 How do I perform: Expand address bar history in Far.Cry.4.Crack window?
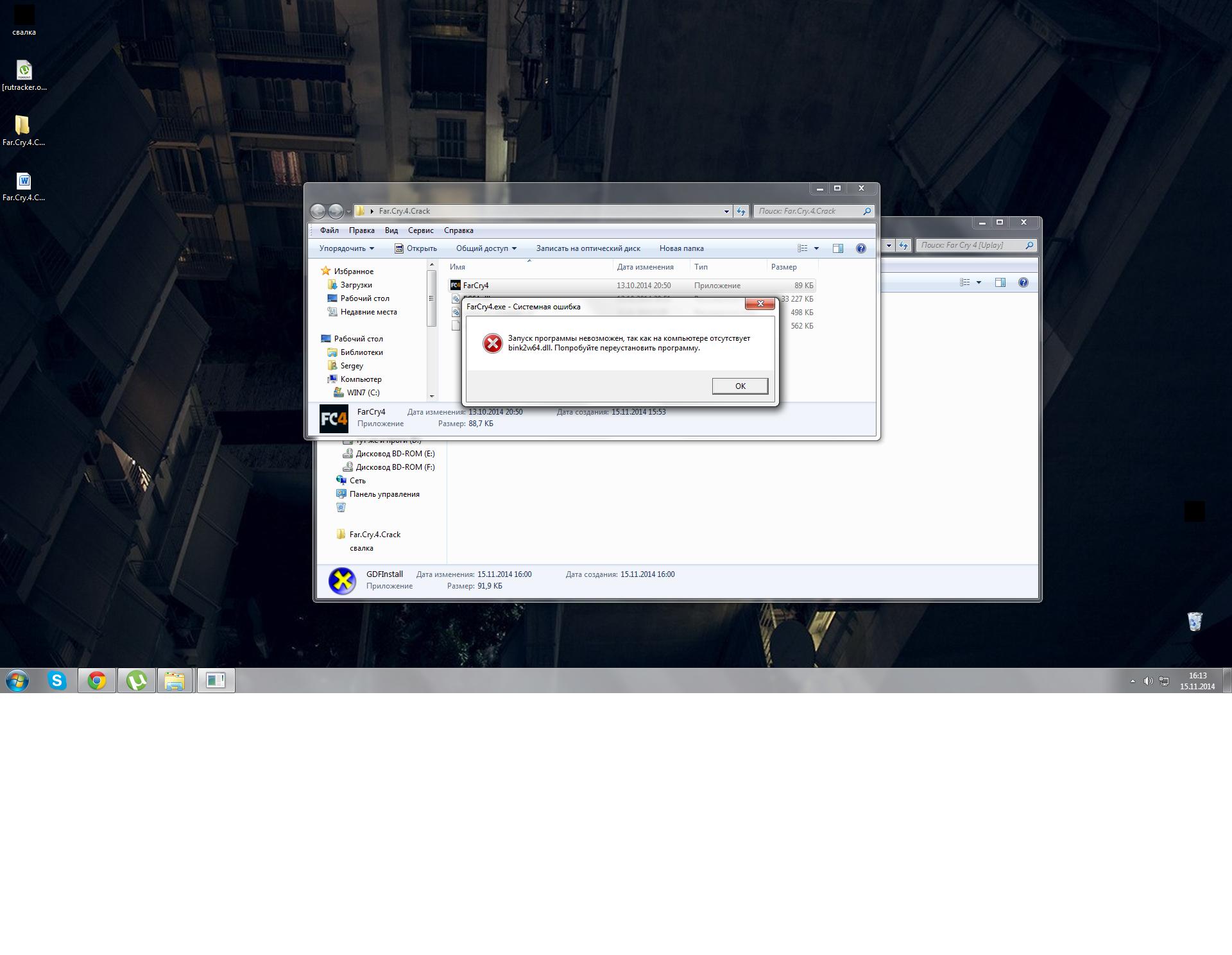click(x=726, y=211)
